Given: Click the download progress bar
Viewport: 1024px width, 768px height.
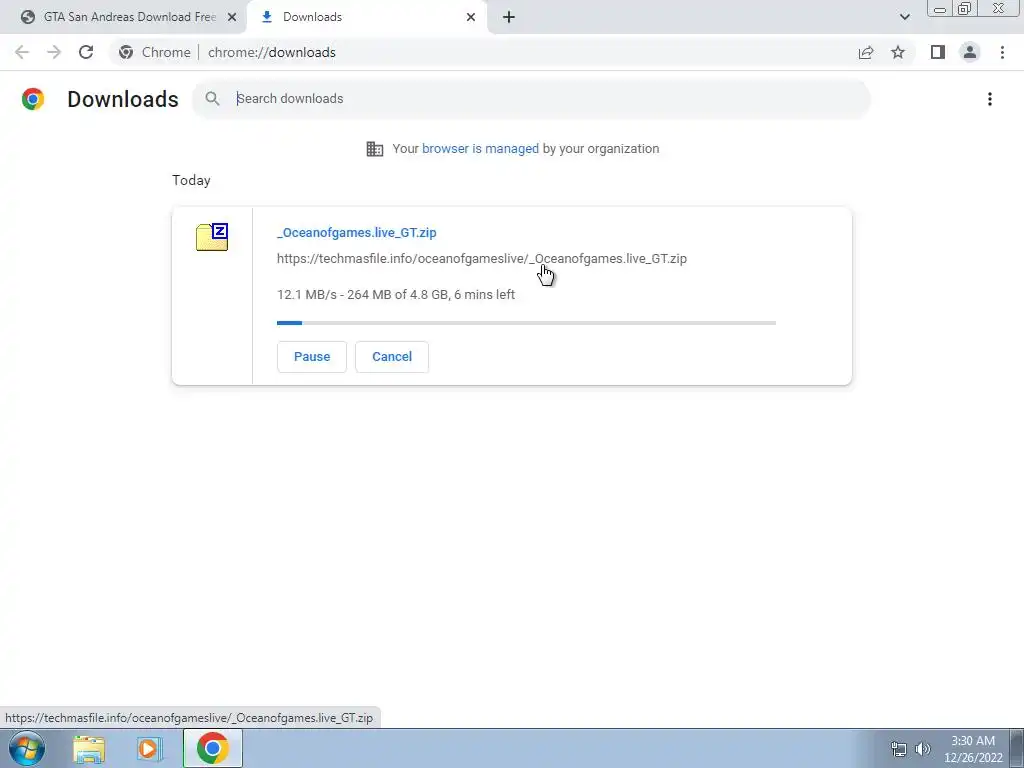Looking at the screenshot, I should [x=526, y=323].
